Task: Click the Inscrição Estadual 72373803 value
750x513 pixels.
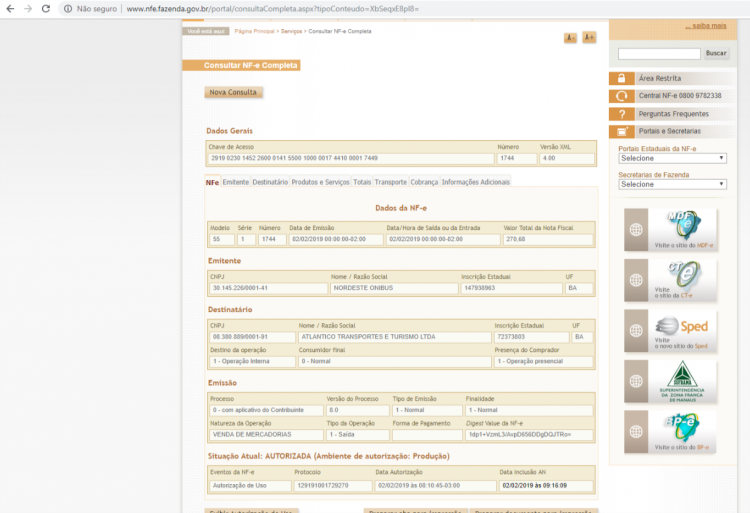Action: pos(511,337)
